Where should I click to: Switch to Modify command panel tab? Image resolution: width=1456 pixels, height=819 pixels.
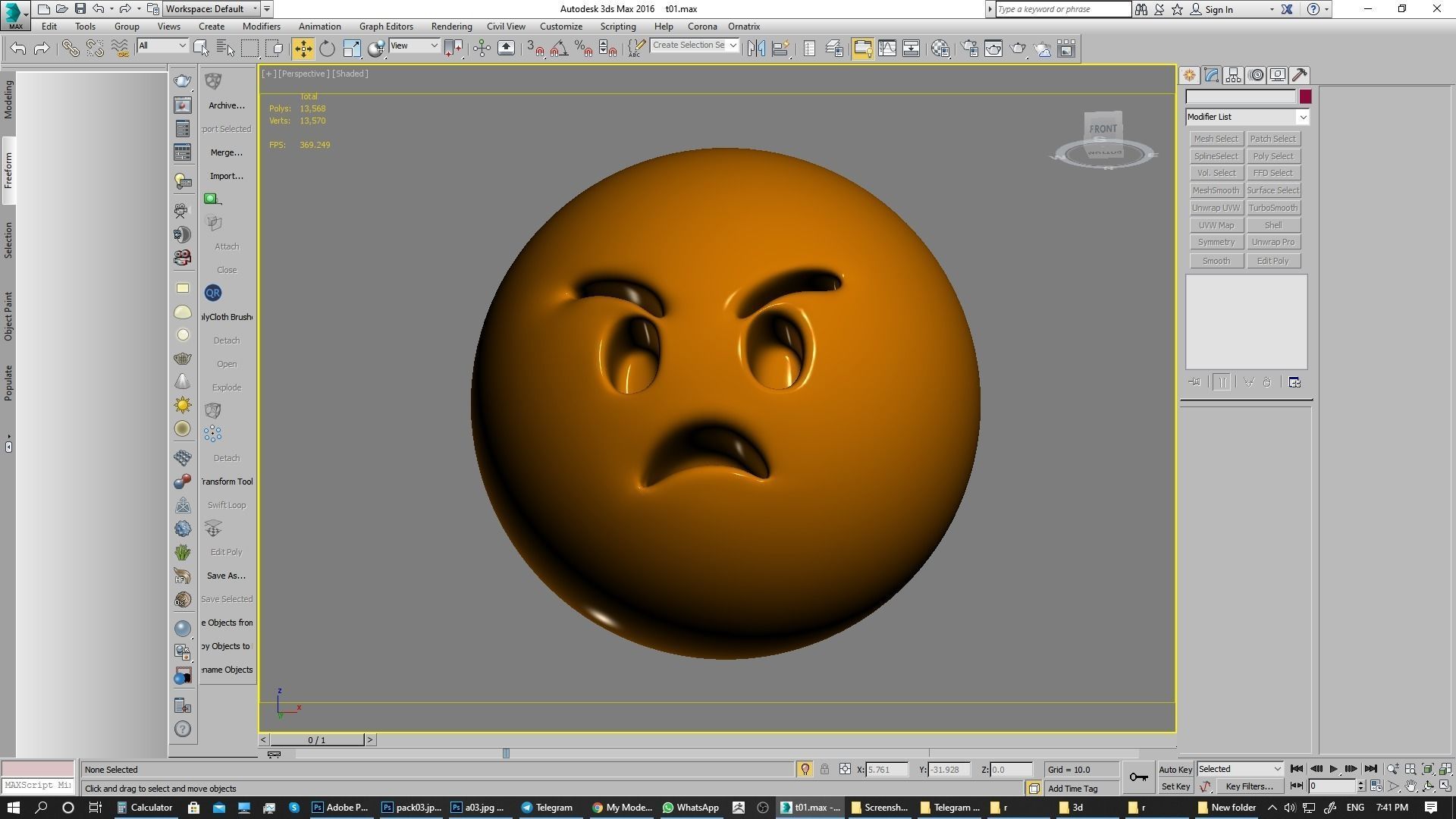click(x=1211, y=75)
